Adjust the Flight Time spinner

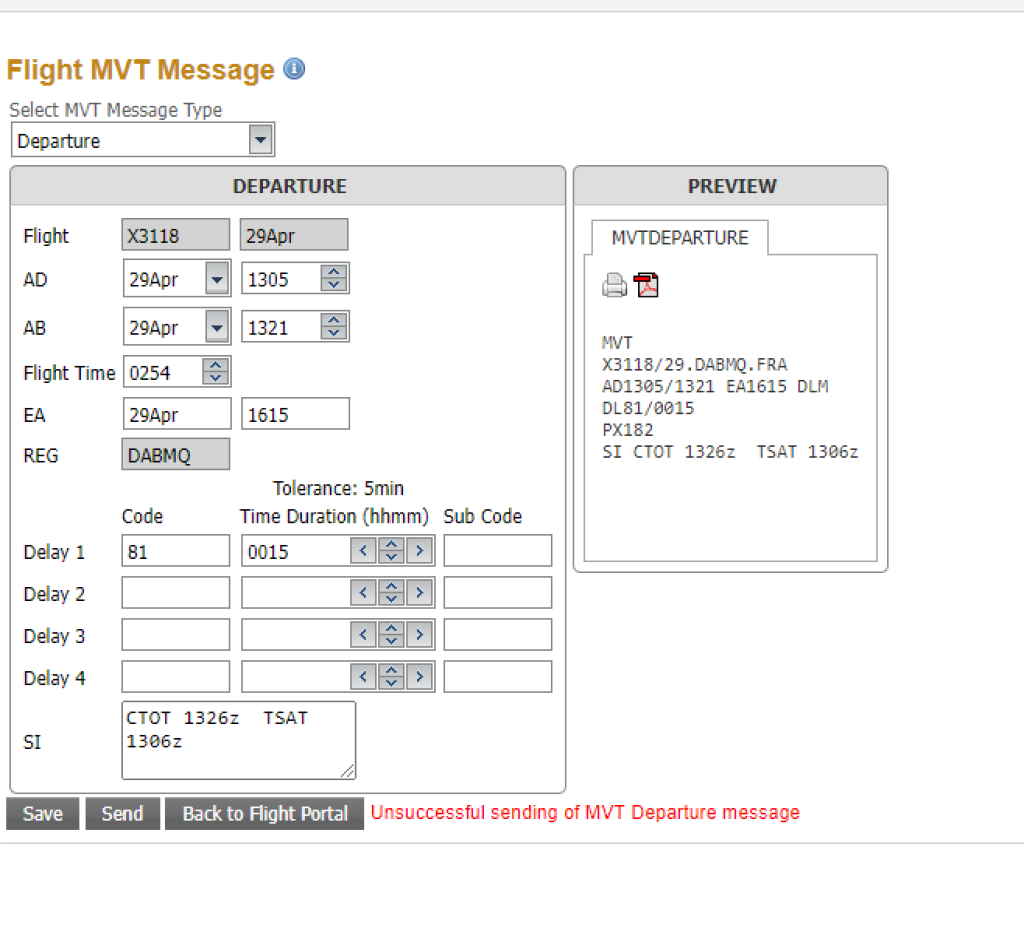pos(215,372)
